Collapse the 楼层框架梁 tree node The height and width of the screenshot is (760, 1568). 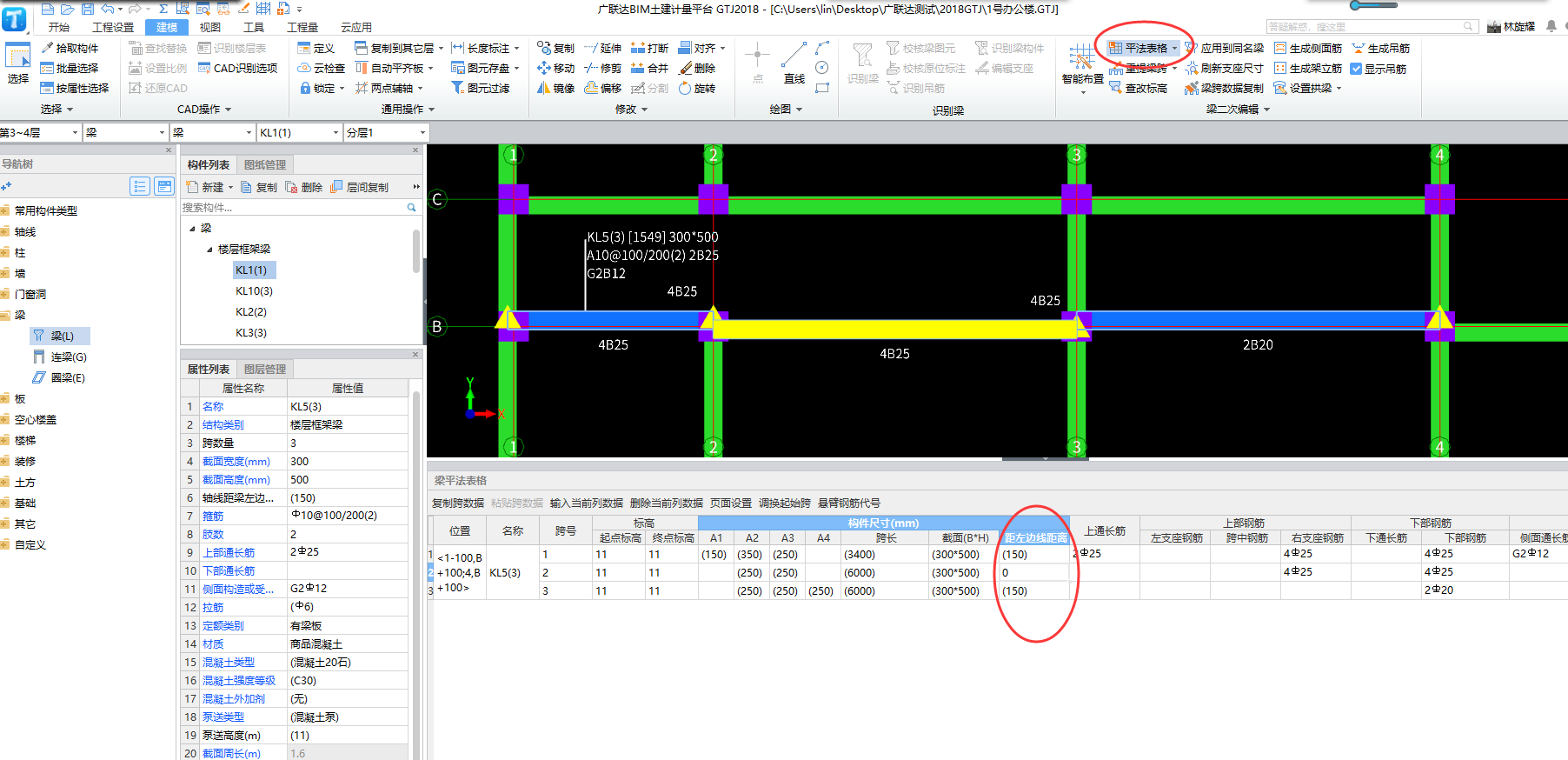(x=209, y=249)
